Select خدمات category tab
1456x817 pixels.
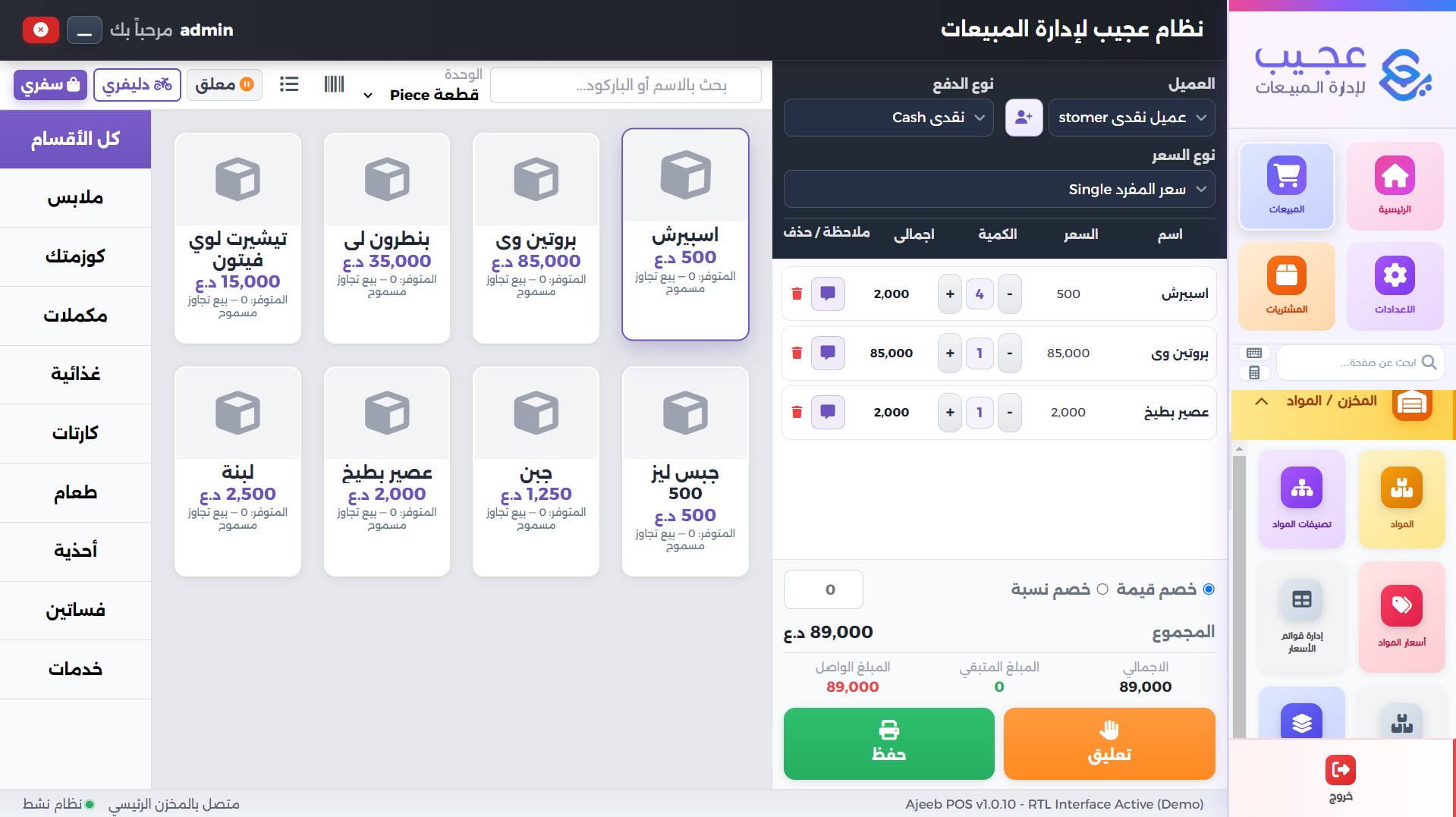point(75,669)
